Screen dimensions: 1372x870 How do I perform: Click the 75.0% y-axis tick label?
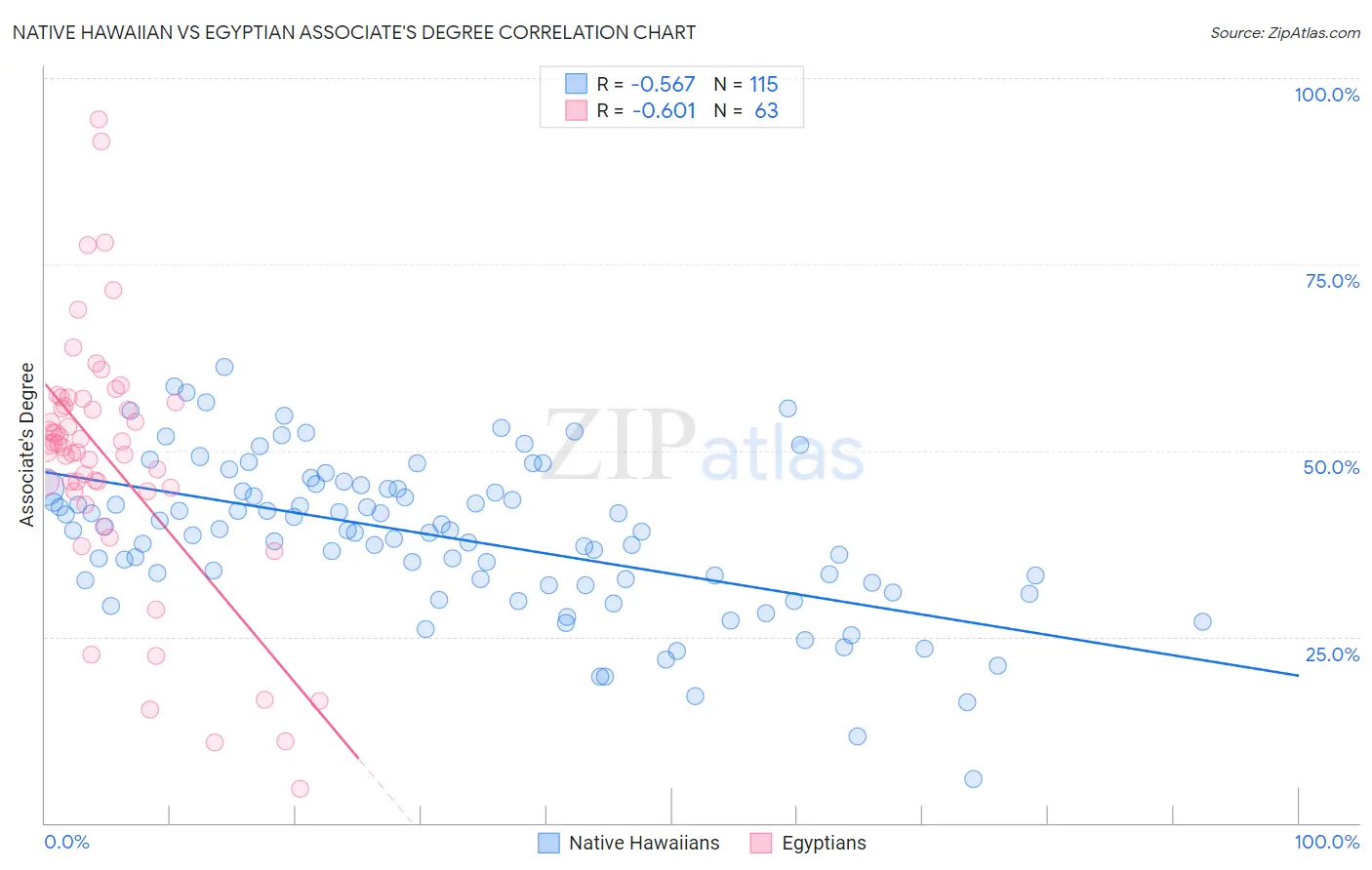click(x=1332, y=281)
